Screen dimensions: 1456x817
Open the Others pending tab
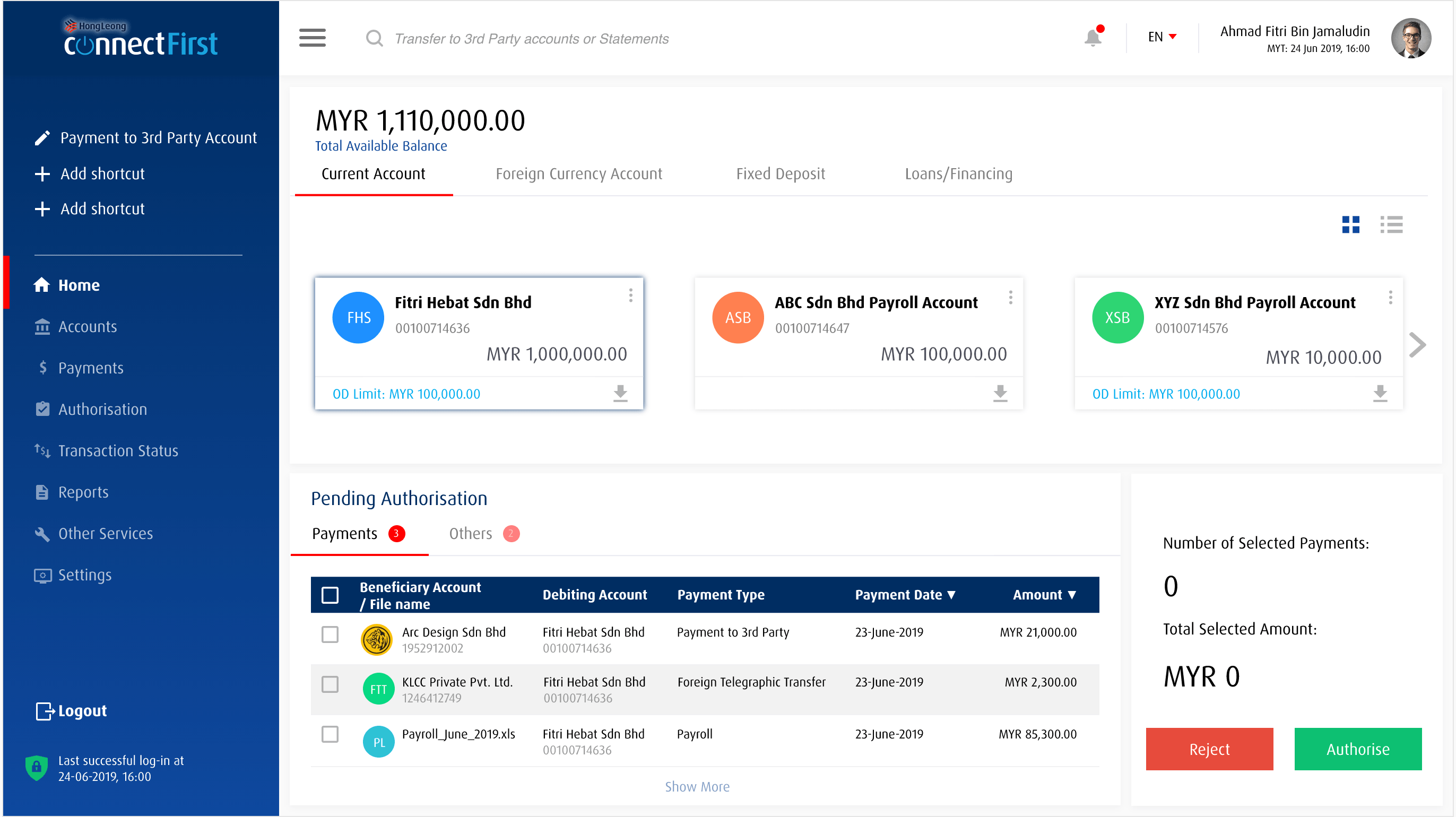click(483, 533)
